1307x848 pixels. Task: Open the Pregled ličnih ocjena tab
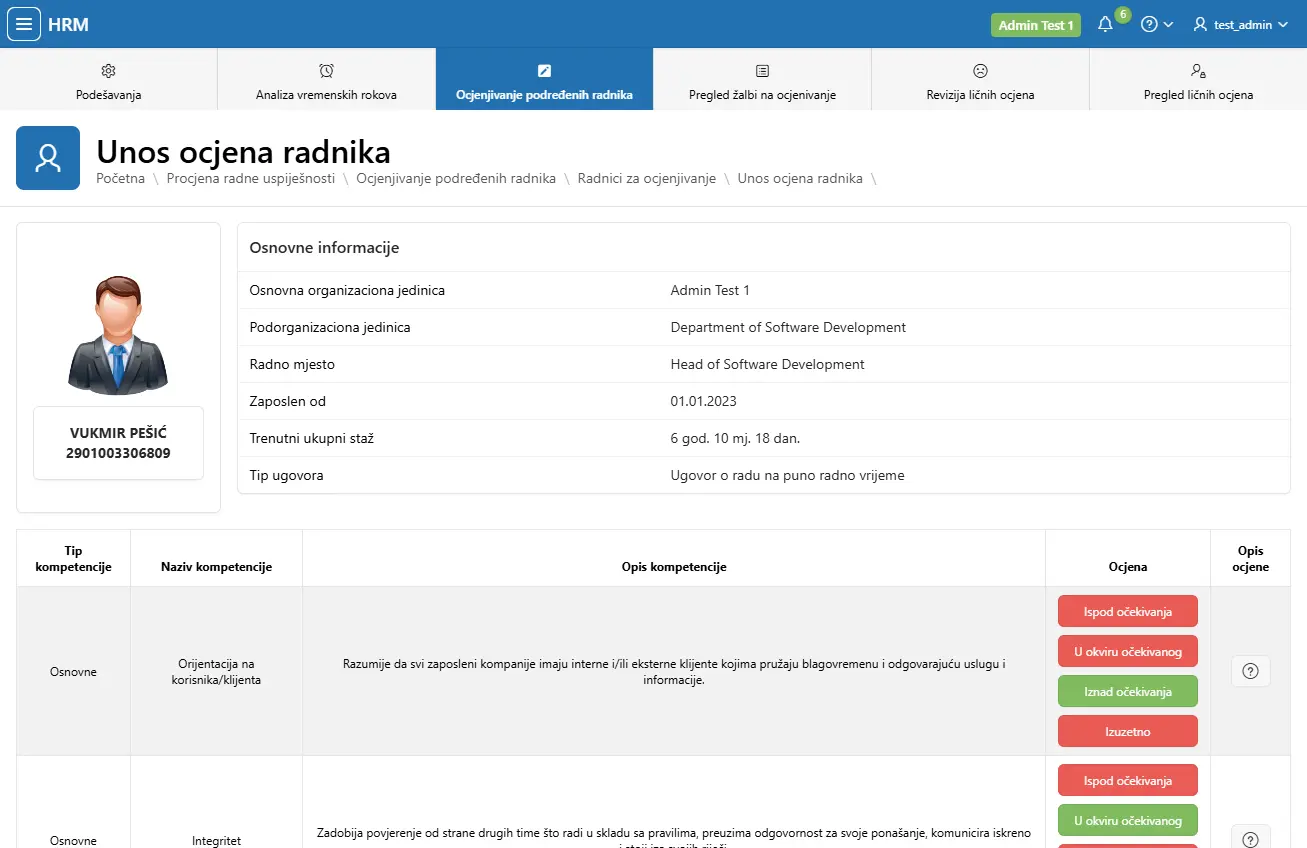1198,79
